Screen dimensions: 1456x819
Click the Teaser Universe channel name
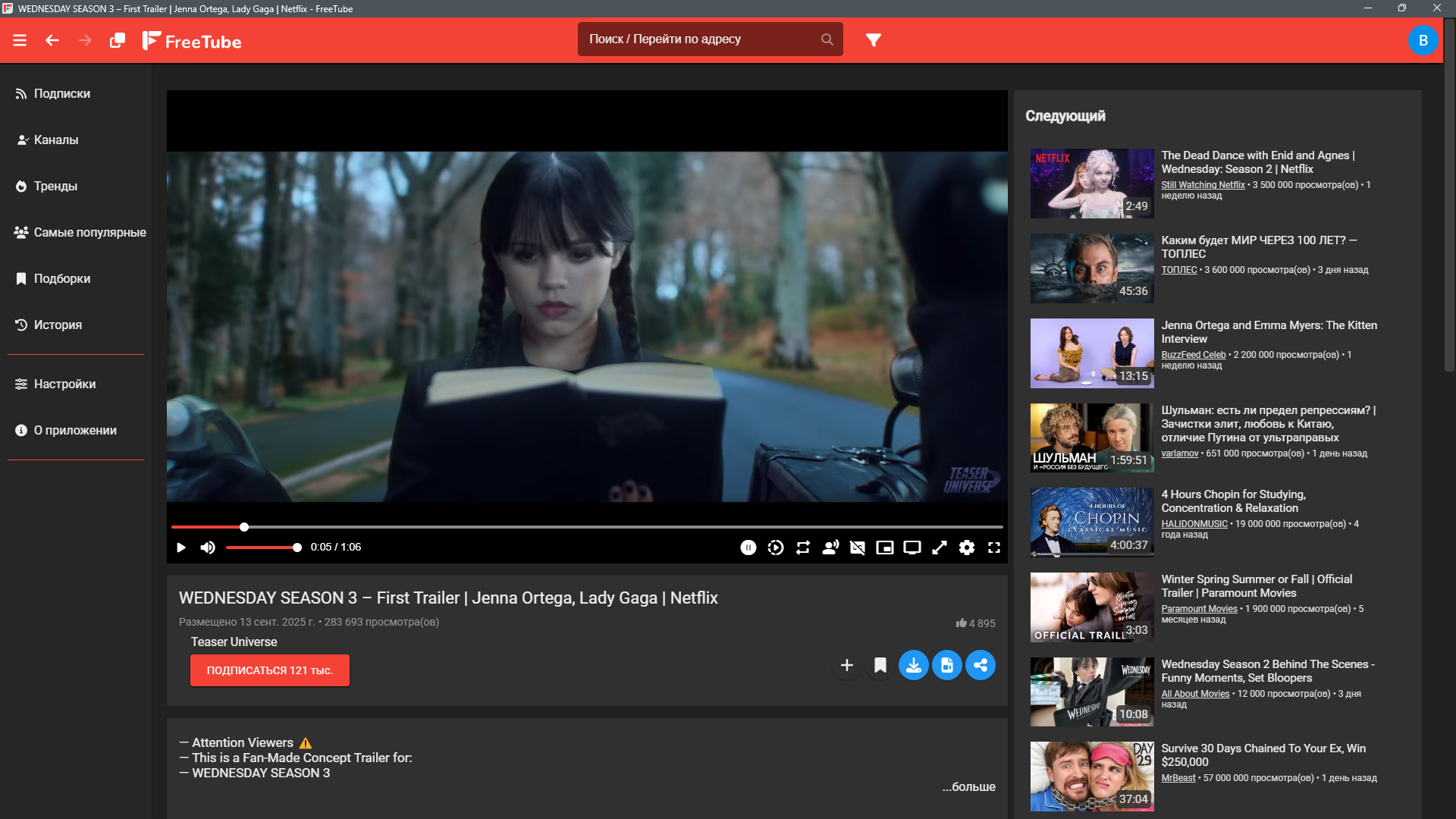coord(234,642)
